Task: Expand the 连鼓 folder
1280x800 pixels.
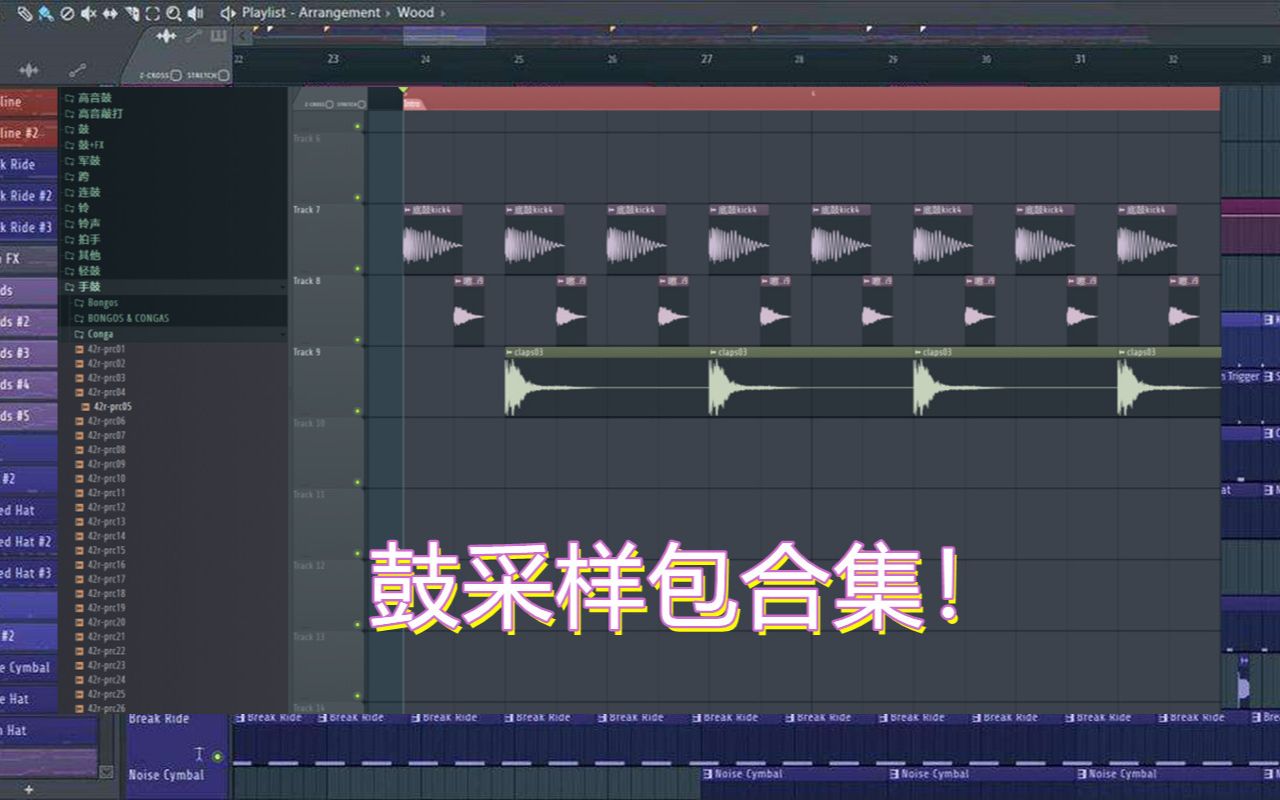Action: tap(83, 192)
